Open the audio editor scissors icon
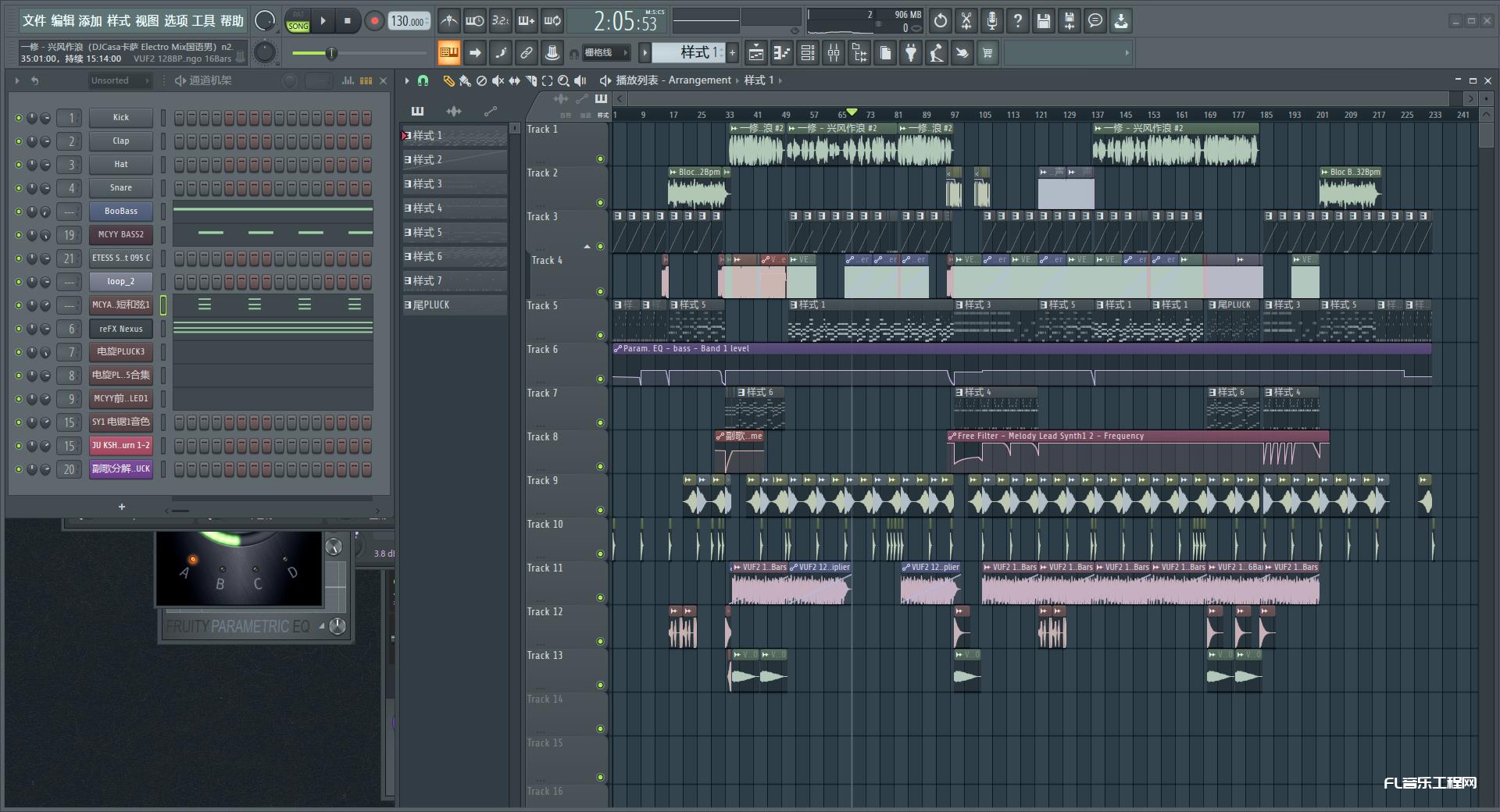 point(966,21)
